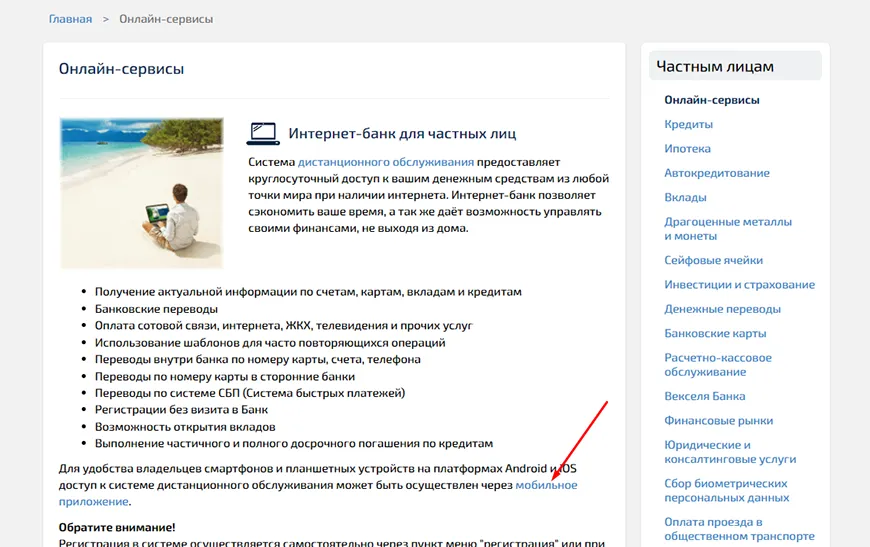The width and height of the screenshot is (870, 547).
Task: Go to Расчетно-кассовое обслуживание
Action: tap(718, 365)
